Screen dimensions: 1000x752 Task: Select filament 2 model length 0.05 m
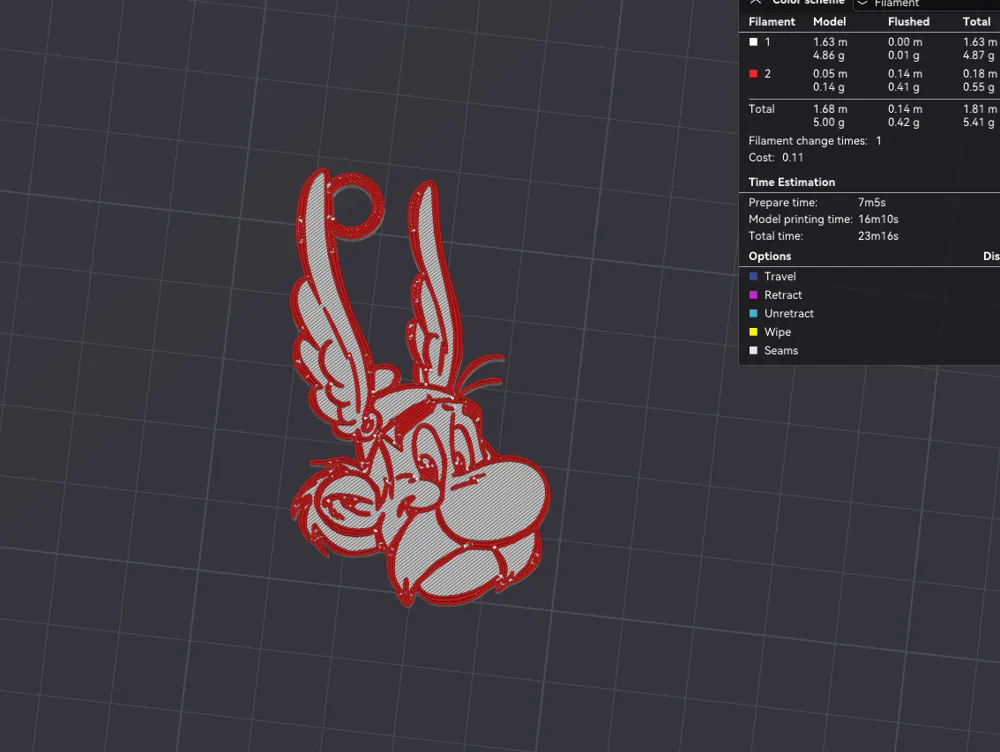tap(830, 74)
